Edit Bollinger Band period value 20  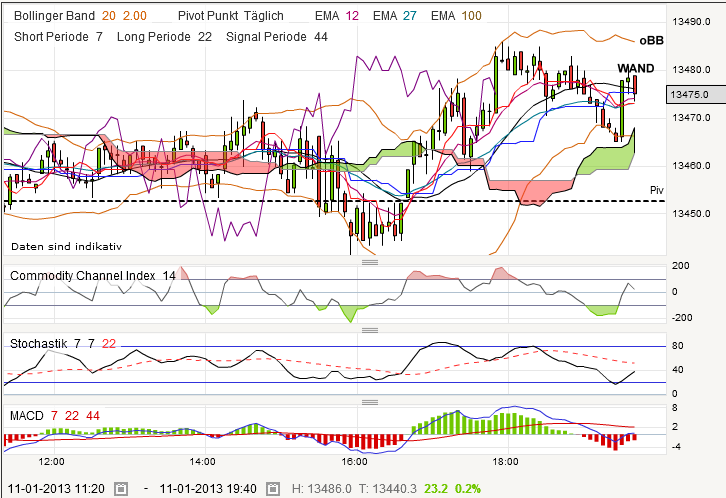pos(109,16)
